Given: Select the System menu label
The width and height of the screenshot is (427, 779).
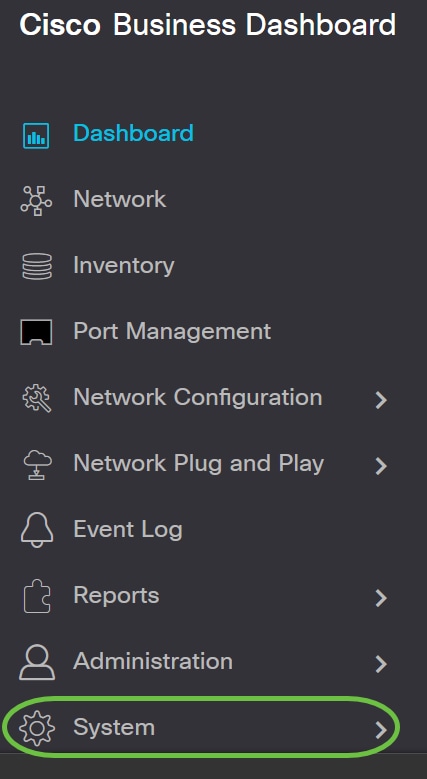Looking at the screenshot, I should click(114, 728).
